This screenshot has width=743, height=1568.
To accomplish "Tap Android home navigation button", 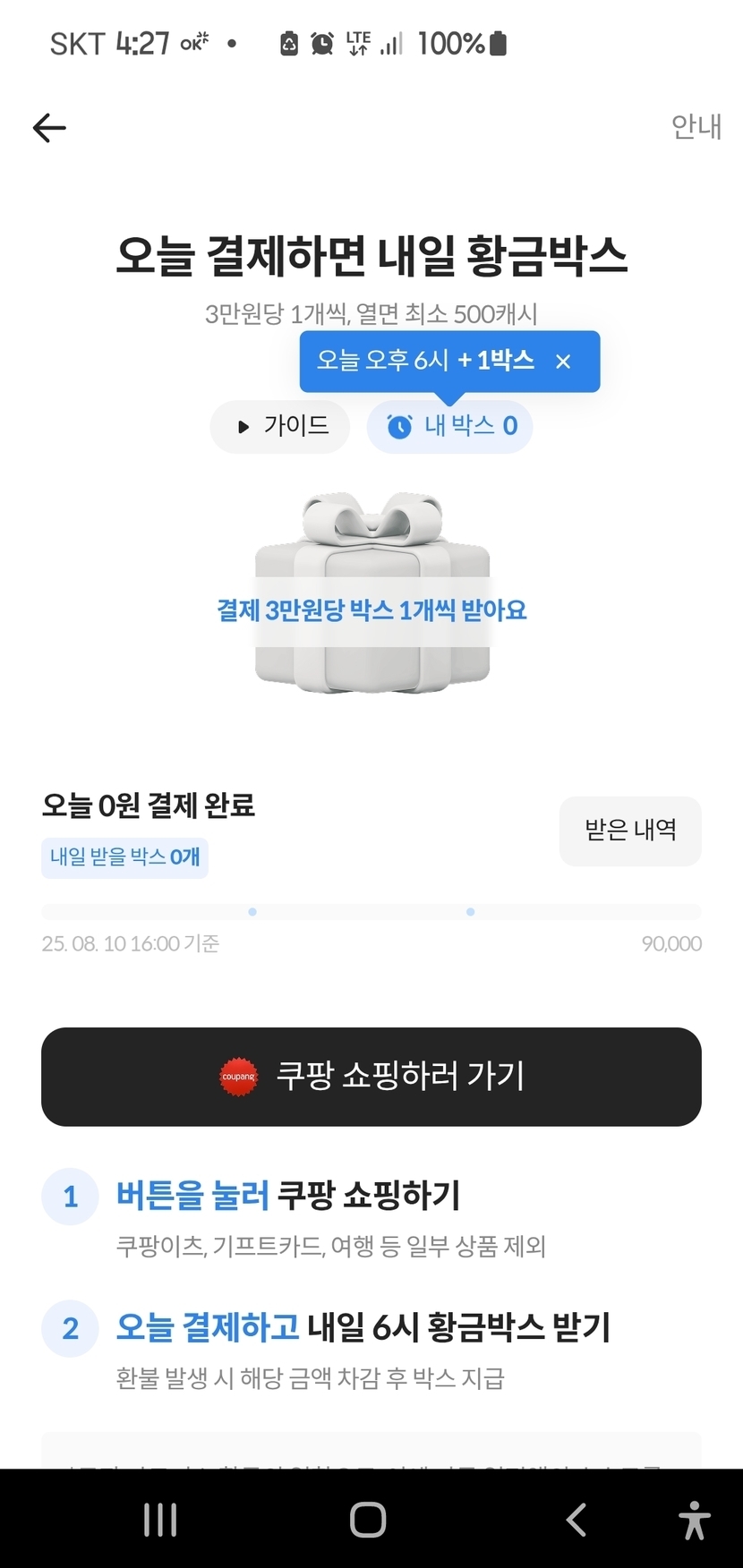I will point(368,1520).
